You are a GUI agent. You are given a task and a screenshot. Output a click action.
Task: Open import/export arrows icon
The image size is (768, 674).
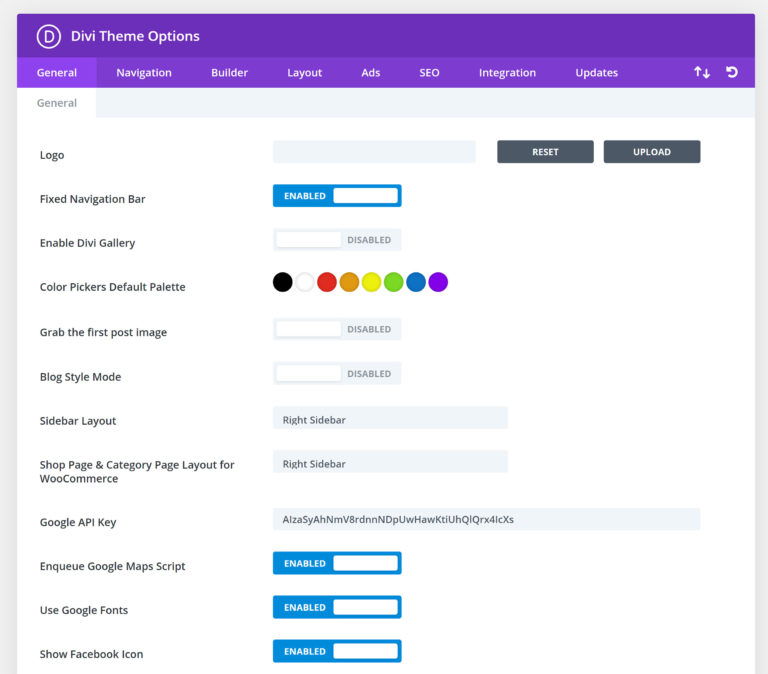tap(702, 72)
